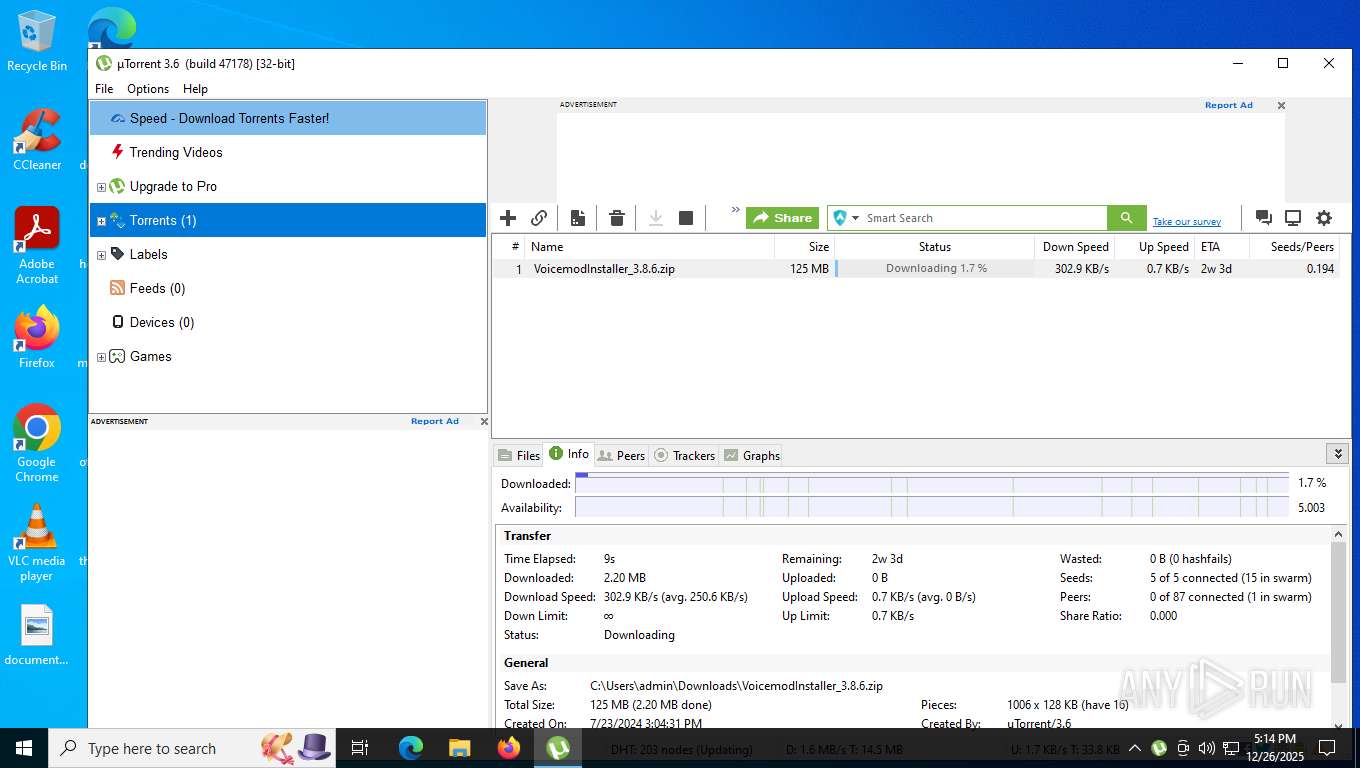
Task: Click uTorrent tray icon in system tray
Action: coord(1159,748)
